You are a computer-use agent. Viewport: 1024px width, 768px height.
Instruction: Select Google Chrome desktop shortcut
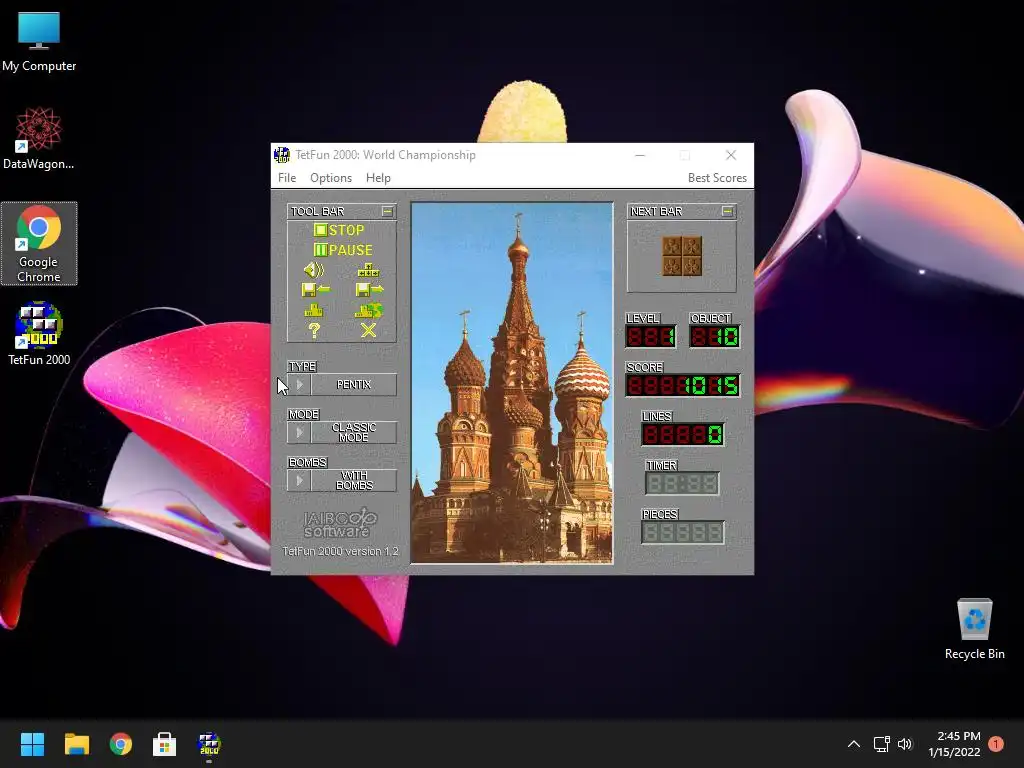tap(39, 244)
